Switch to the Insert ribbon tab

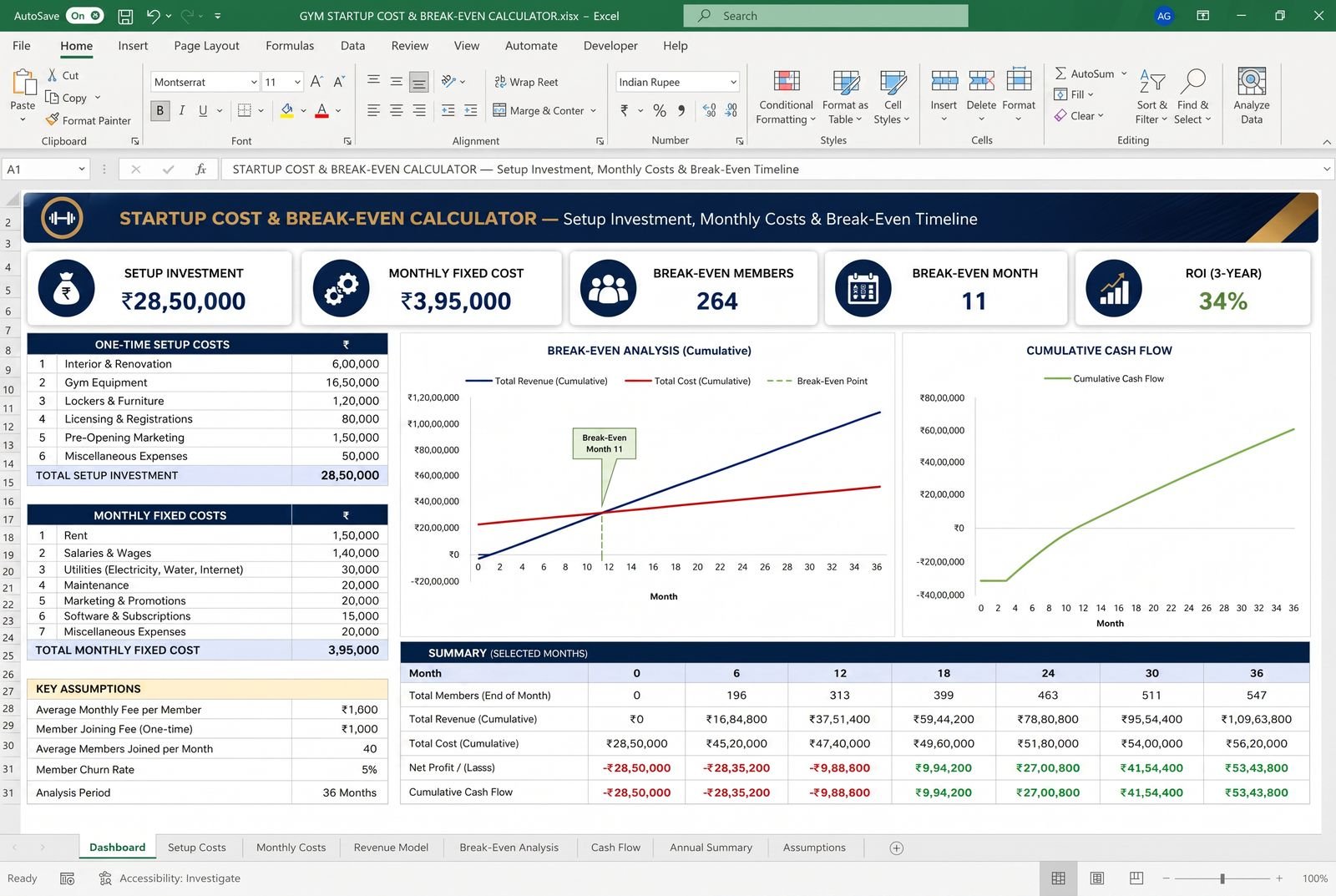coord(133,46)
